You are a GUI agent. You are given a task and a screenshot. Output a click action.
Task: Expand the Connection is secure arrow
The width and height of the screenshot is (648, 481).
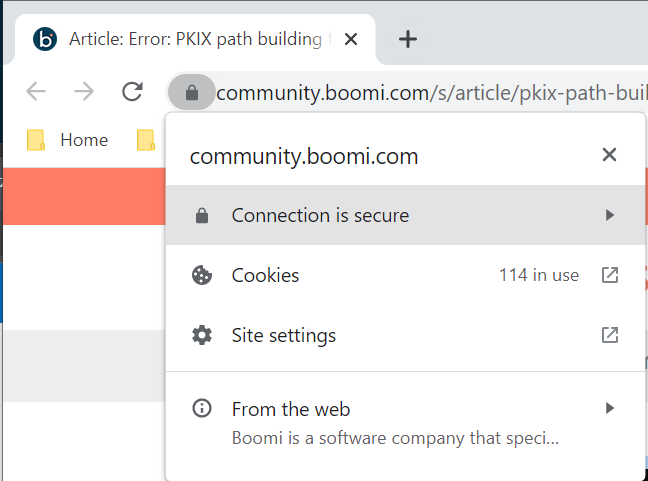pyautogui.click(x=610, y=215)
